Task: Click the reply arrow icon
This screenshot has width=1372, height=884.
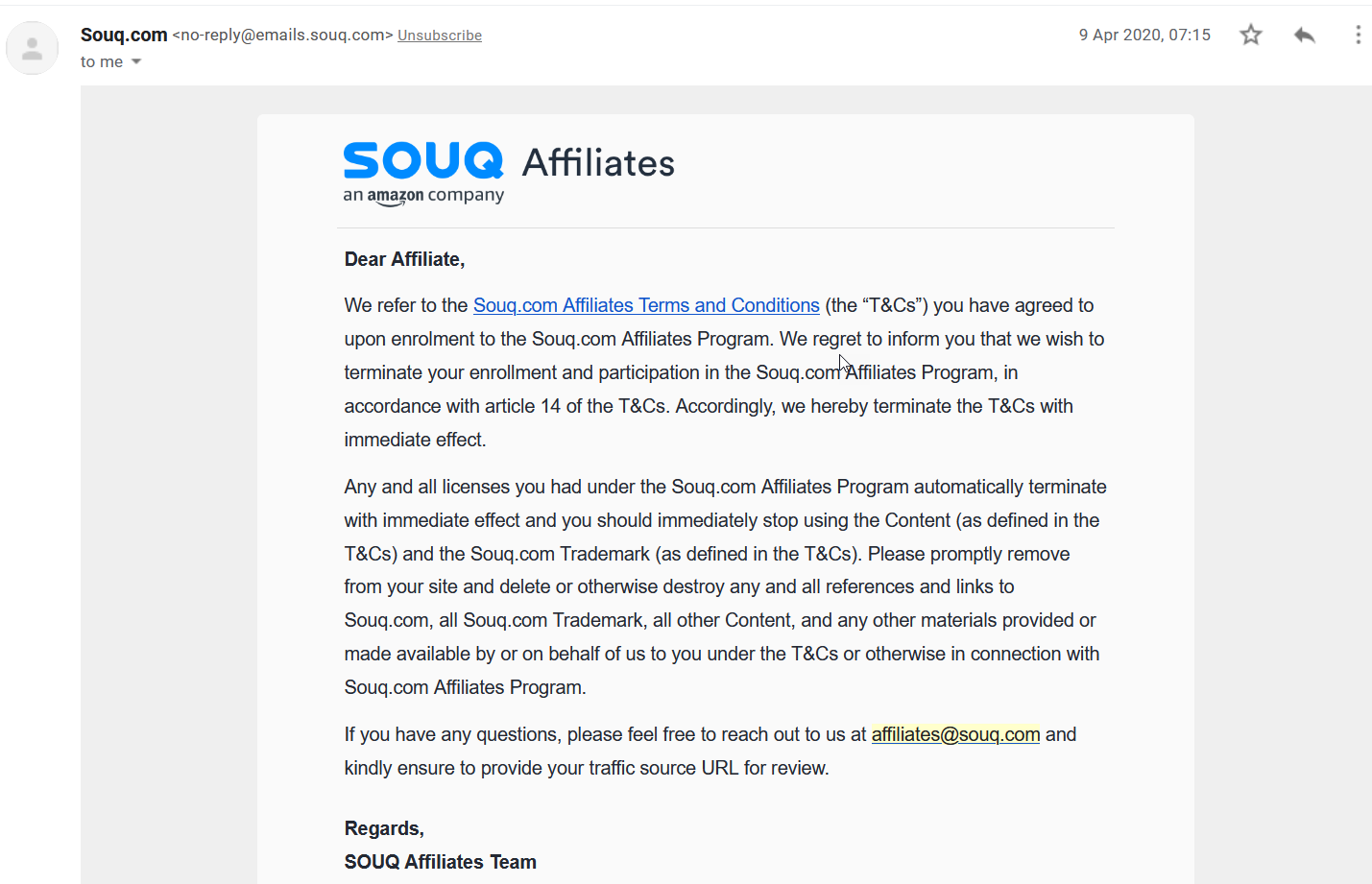Action: point(1304,36)
